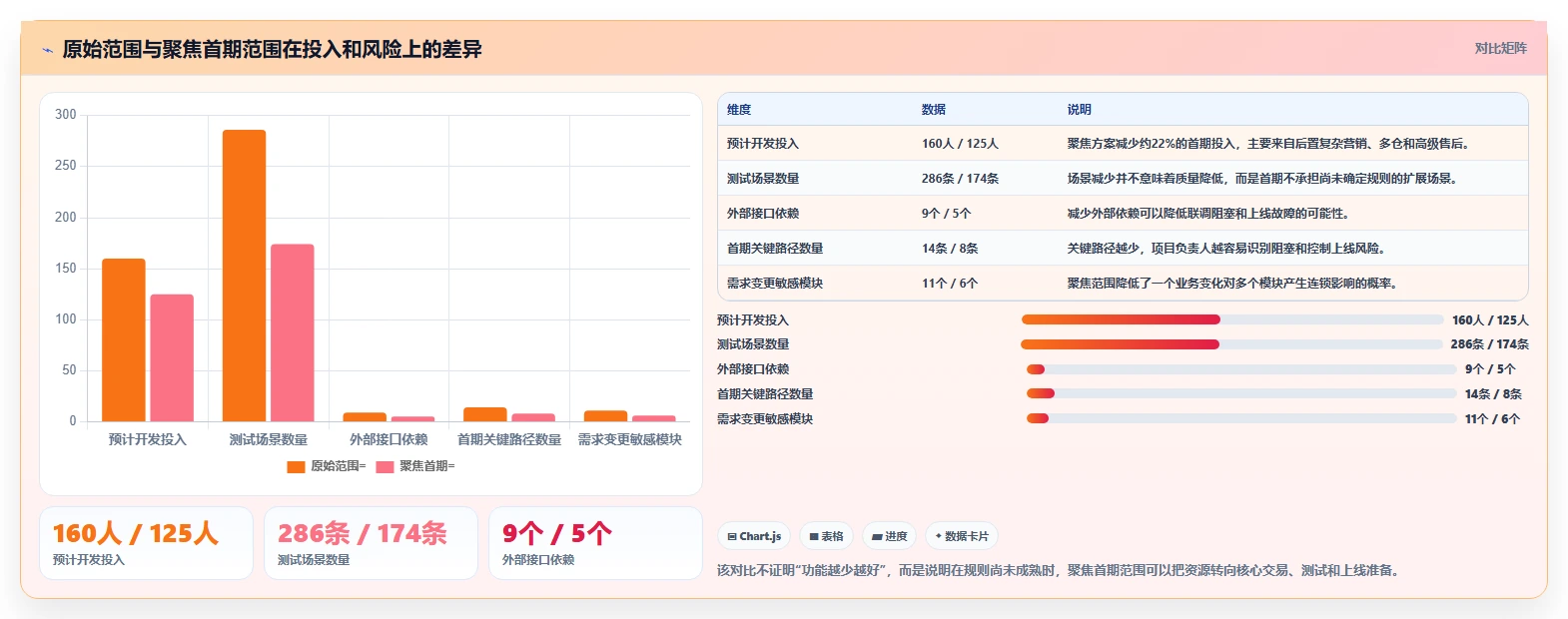Click the description starting 聚焦方案减少约22%
This screenshot has height=619, width=1568.
1269,144
